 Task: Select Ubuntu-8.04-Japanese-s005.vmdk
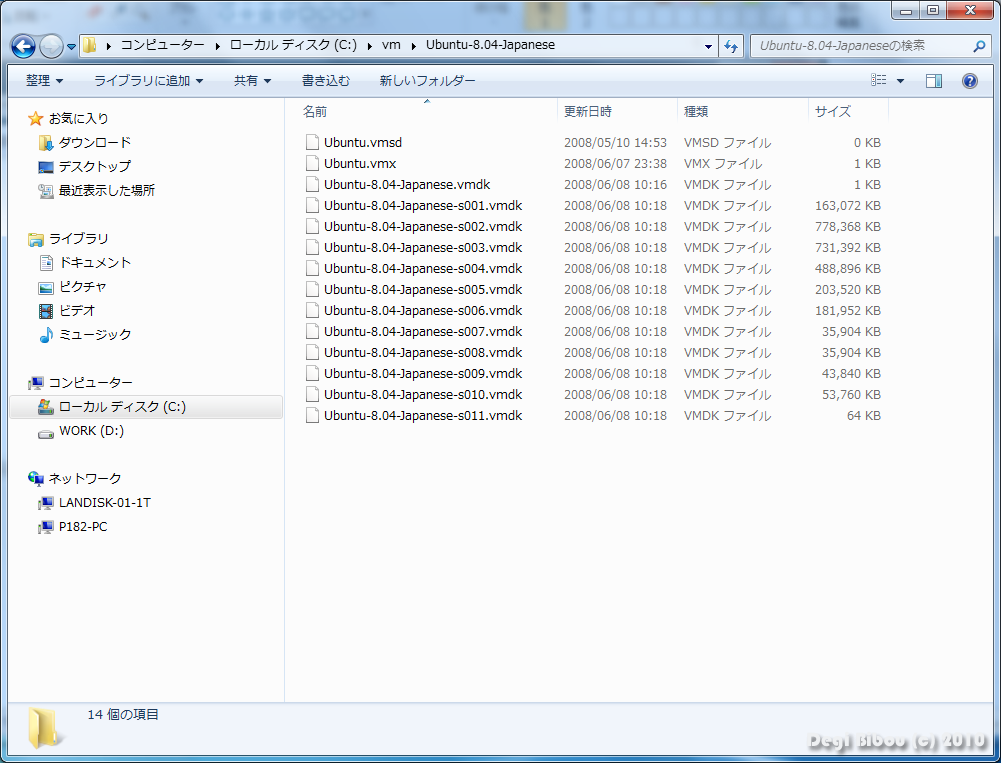(x=423, y=289)
